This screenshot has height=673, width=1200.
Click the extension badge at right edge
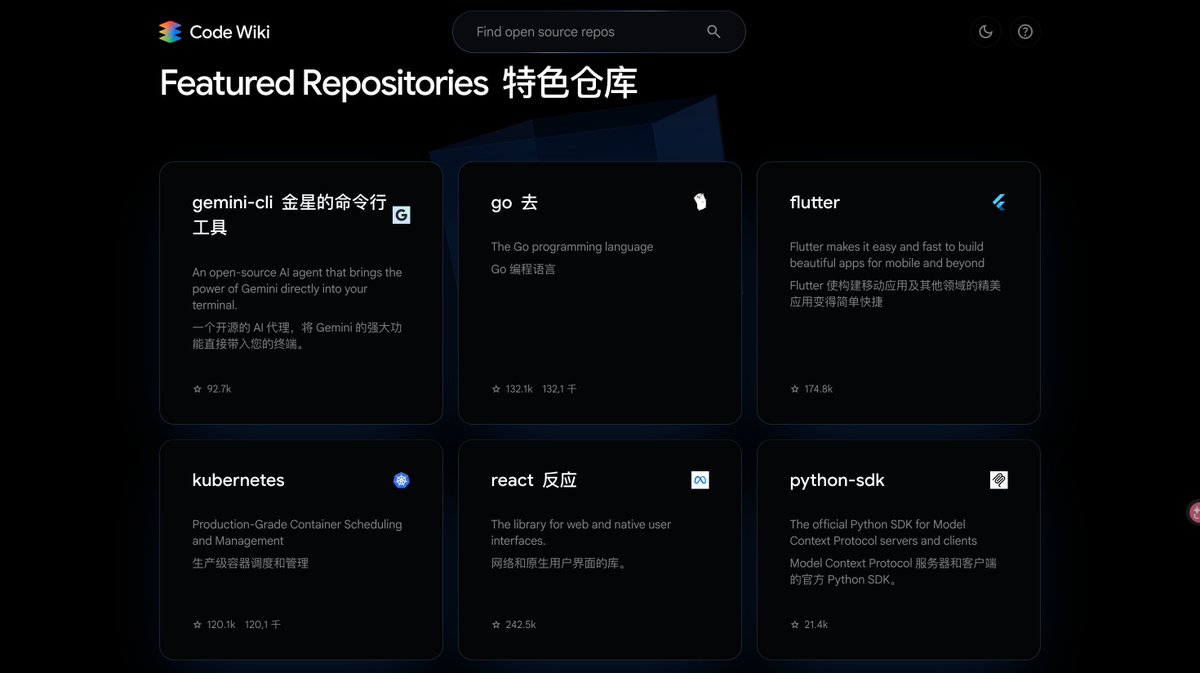(x=1194, y=512)
